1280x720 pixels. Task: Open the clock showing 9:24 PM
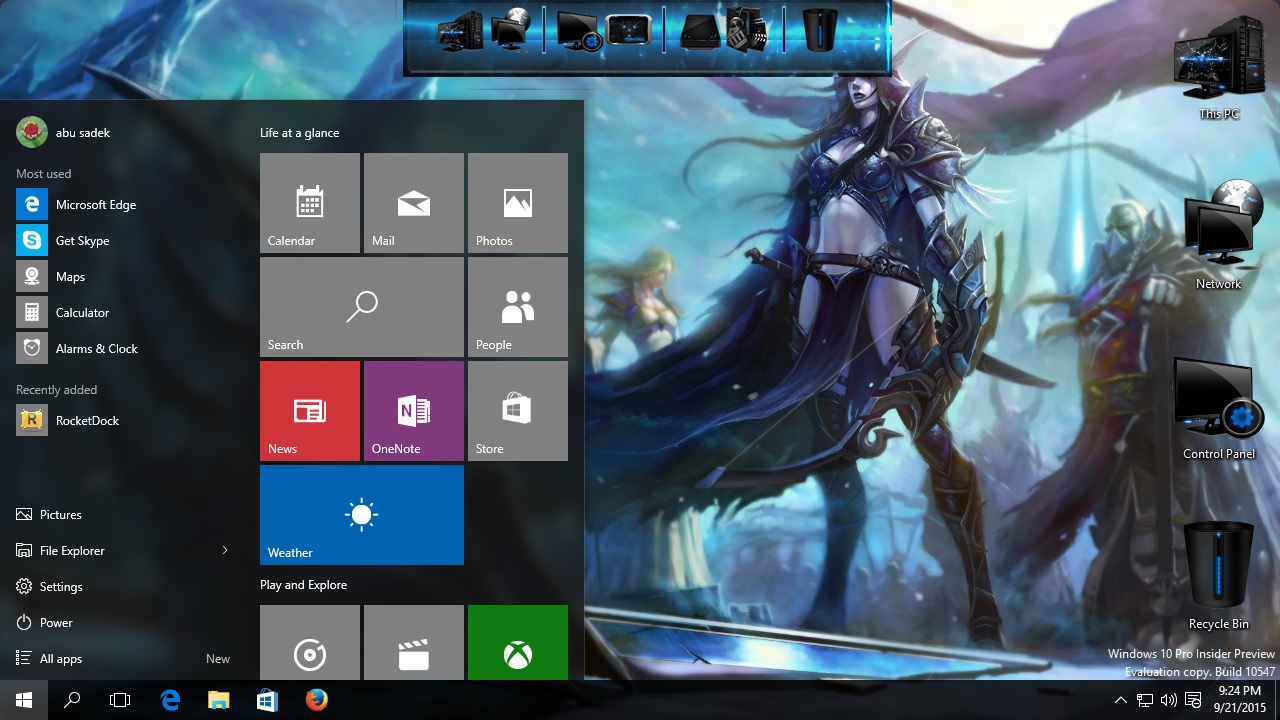coord(1240,700)
